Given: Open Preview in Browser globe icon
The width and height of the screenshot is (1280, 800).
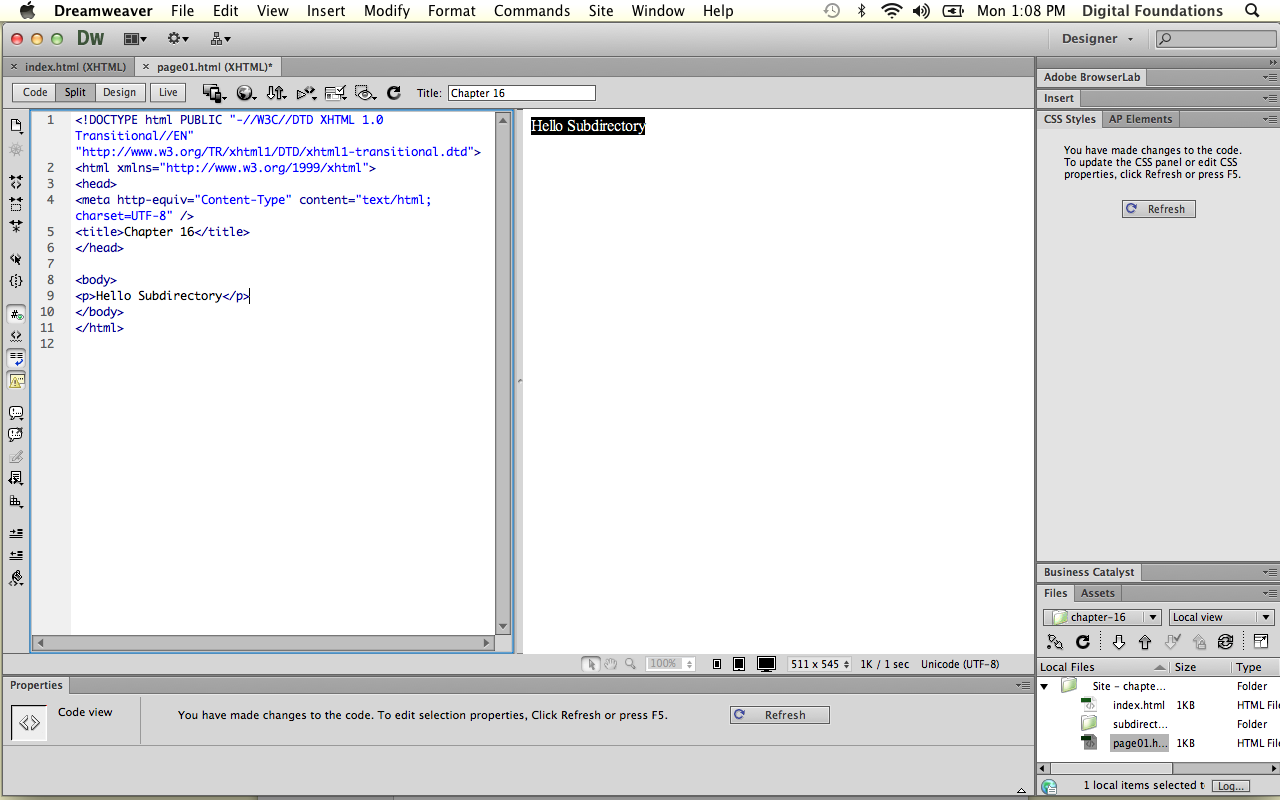Looking at the screenshot, I should (x=246, y=92).
